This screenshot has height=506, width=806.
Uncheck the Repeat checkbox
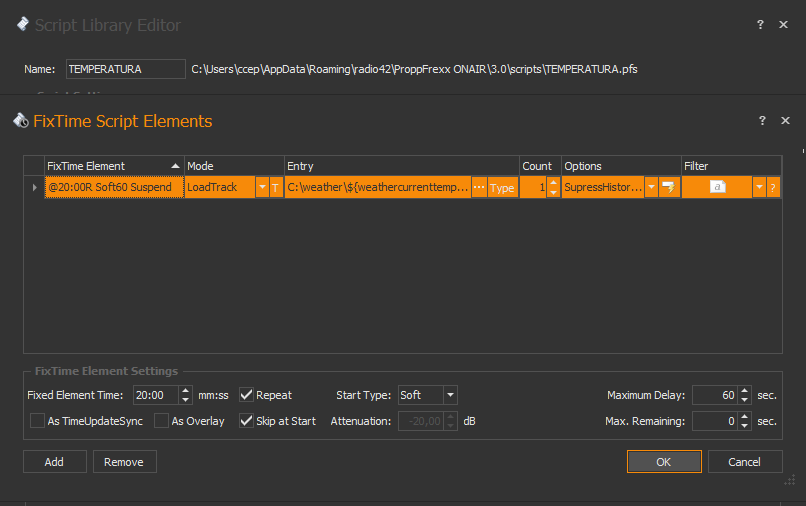[246, 395]
